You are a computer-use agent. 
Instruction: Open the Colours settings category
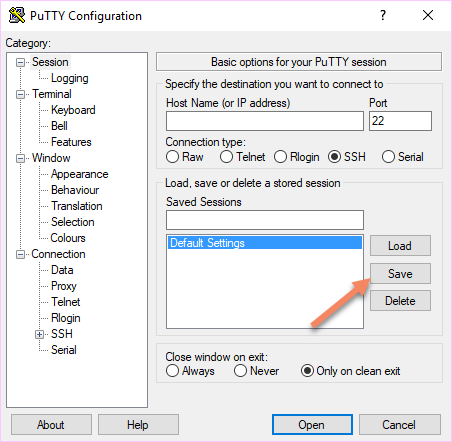(x=68, y=238)
